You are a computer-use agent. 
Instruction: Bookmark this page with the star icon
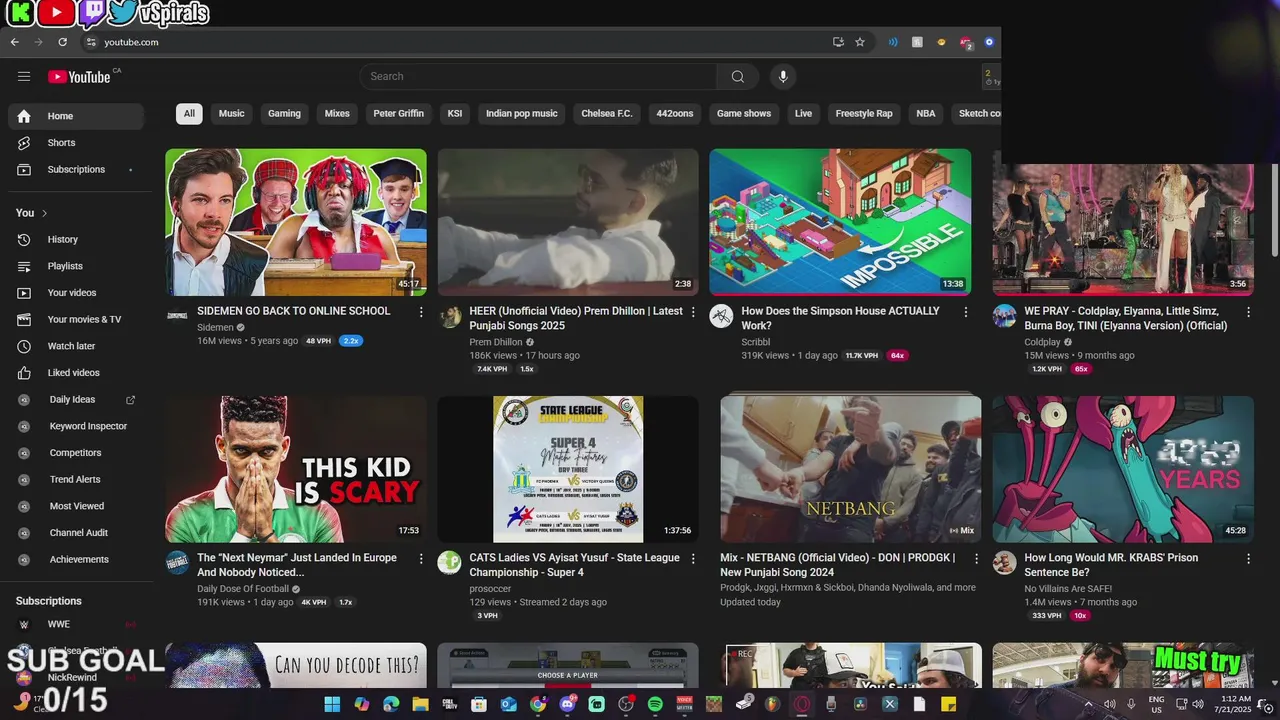tap(860, 42)
